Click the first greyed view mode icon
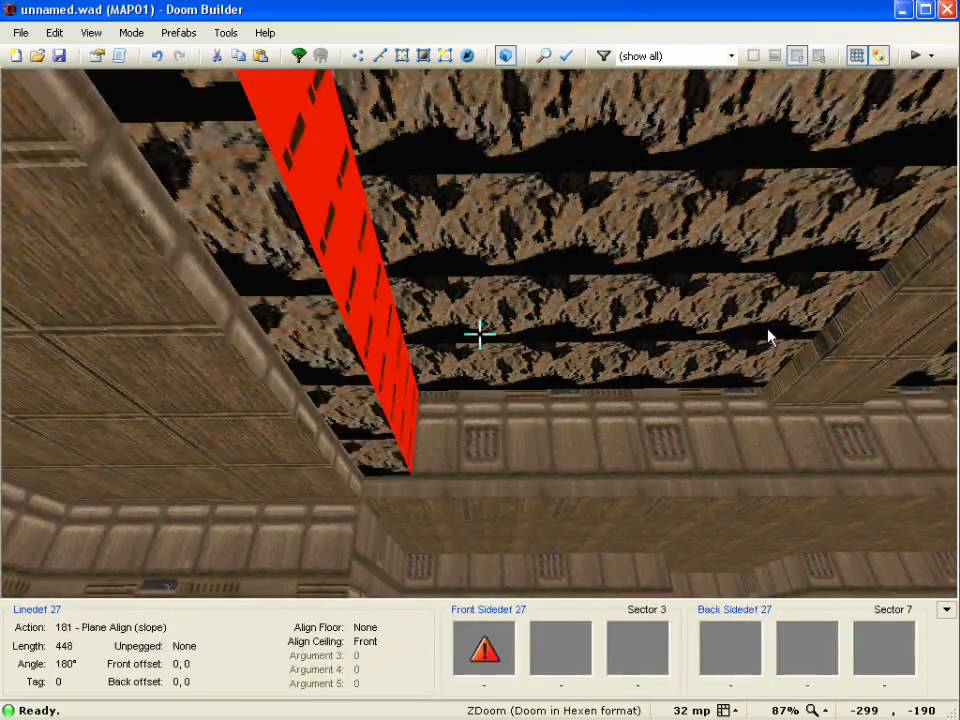Image resolution: width=960 pixels, height=720 pixels. (x=753, y=56)
